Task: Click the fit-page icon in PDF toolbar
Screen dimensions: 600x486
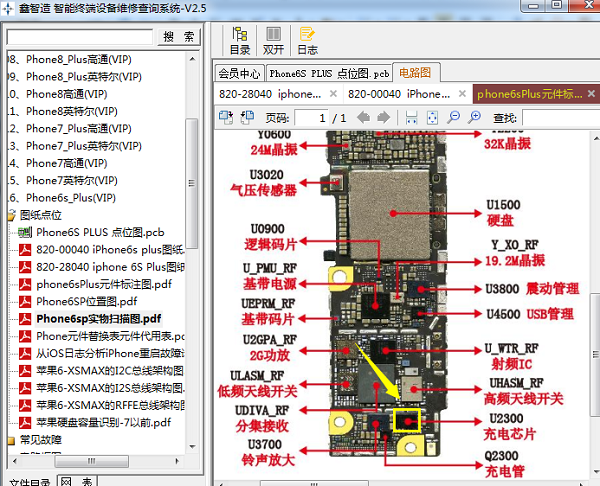Action: (x=432, y=117)
